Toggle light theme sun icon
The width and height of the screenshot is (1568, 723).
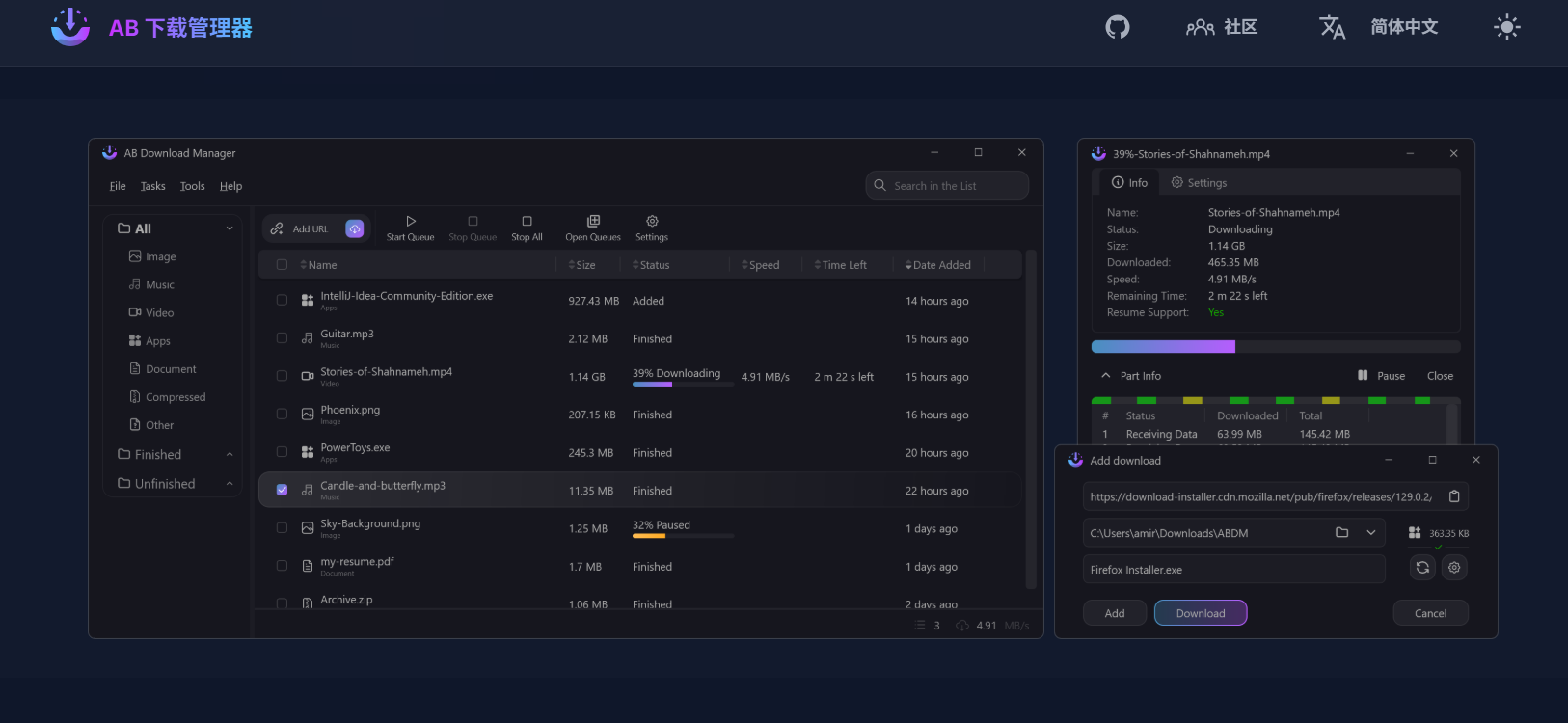point(1506,27)
